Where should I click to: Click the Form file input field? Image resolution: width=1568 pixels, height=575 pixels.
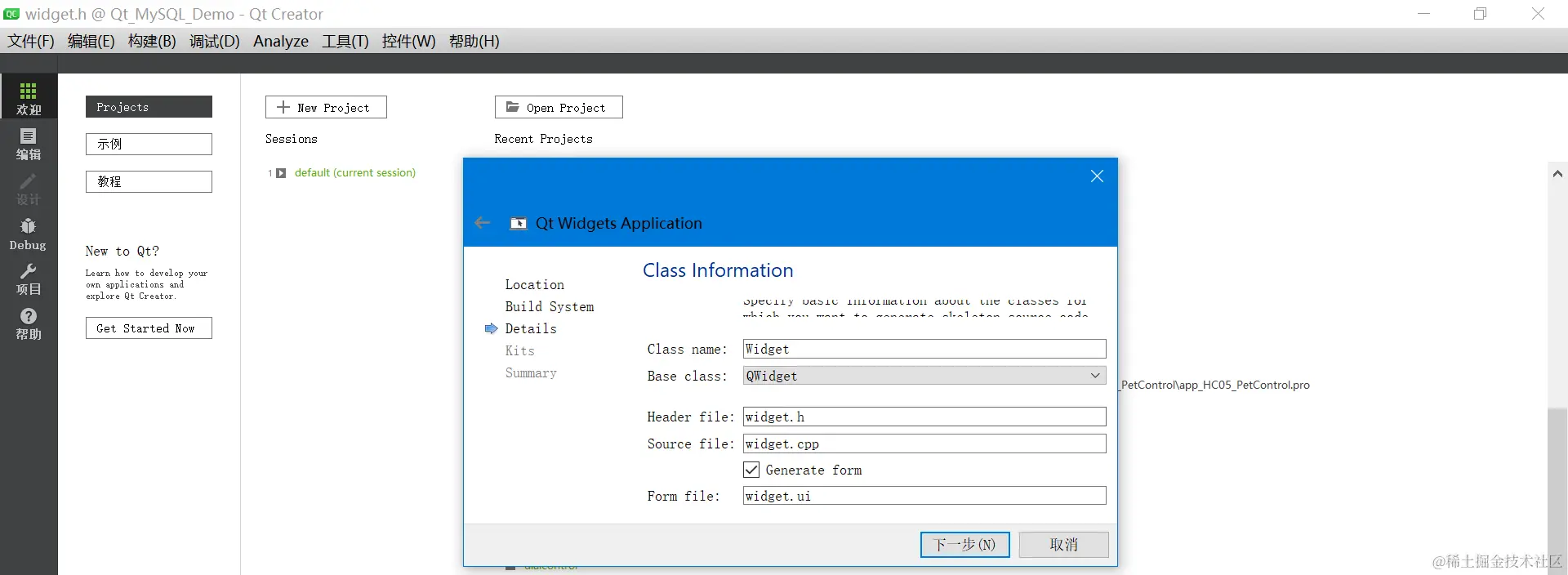point(924,496)
